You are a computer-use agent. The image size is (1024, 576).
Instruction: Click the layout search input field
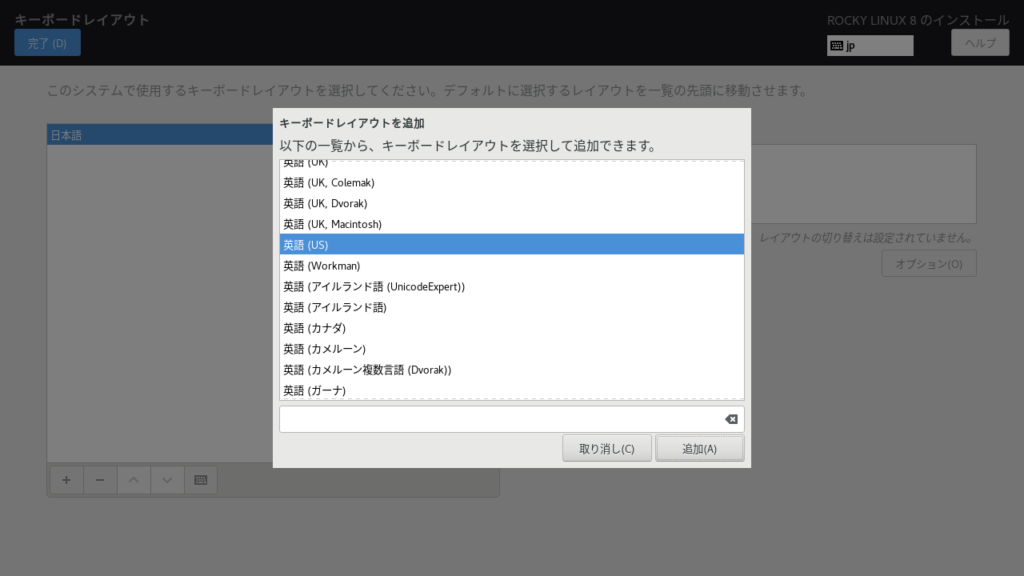(x=498, y=419)
